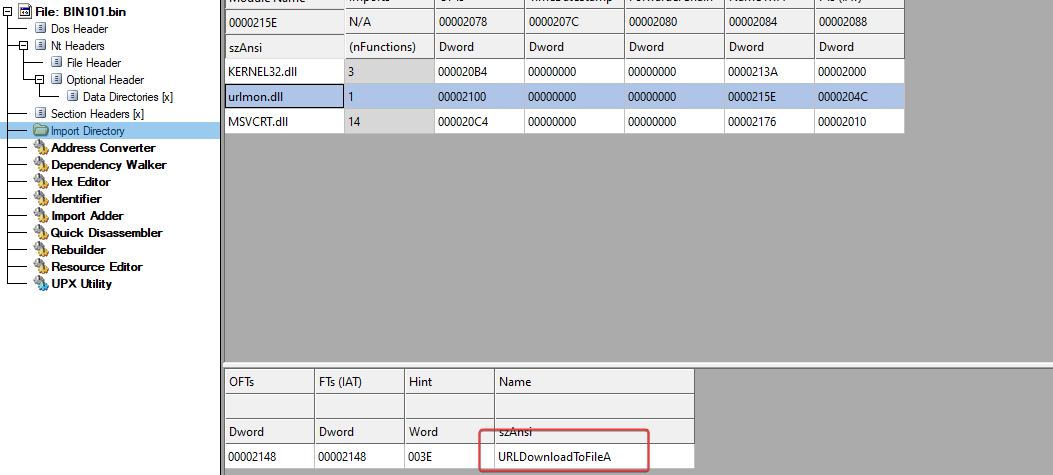Click the Hex Editor tool icon

[x=41, y=182]
